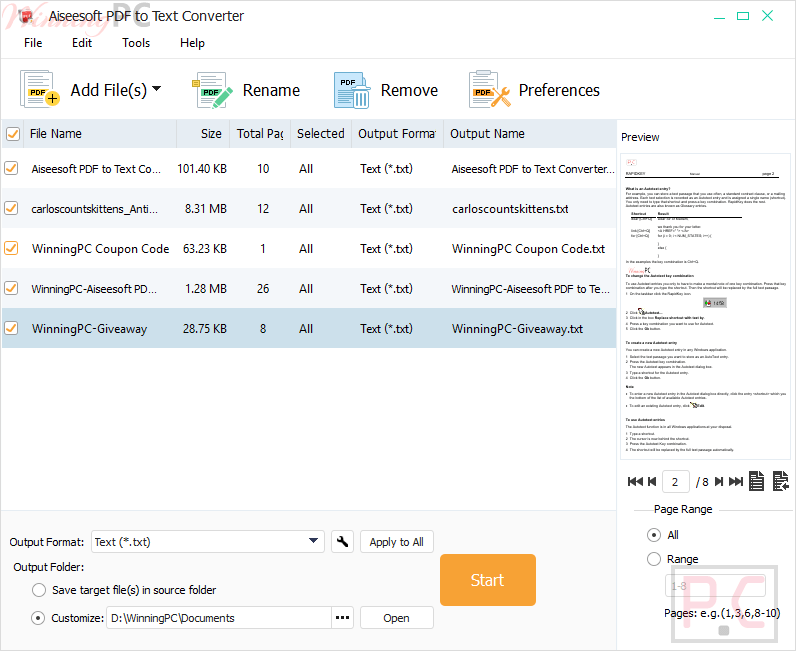Click the page range 1-8 input field
Image resolution: width=796 pixels, height=651 pixels.
click(x=715, y=585)
